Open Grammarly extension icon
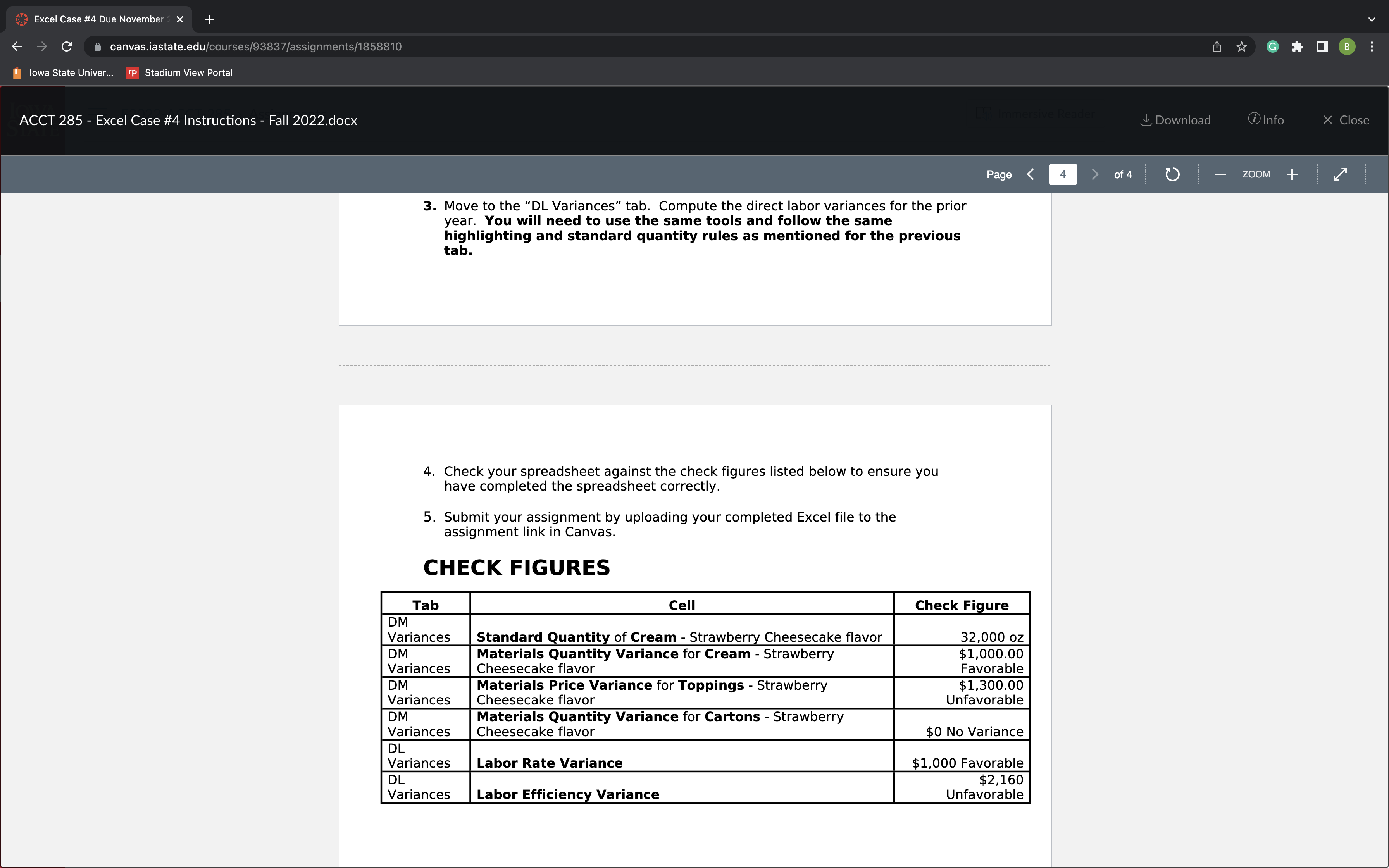1389x868 pixels. coord(1272,47)
